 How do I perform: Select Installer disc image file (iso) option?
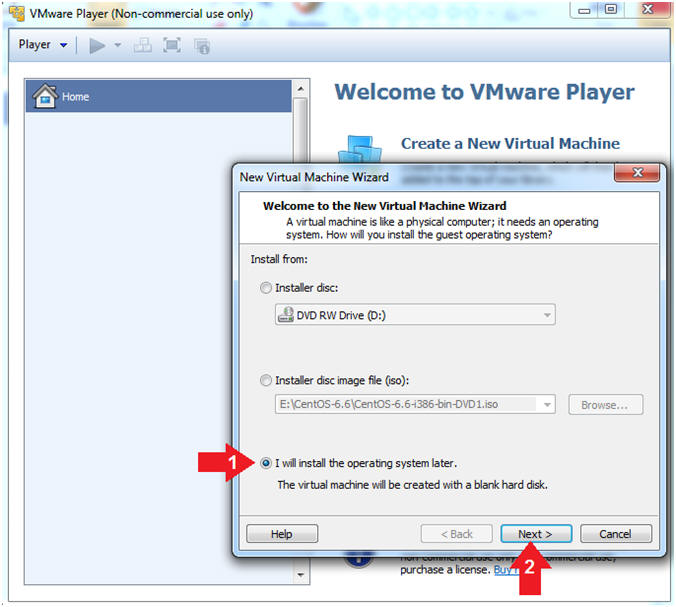[266, 380]
